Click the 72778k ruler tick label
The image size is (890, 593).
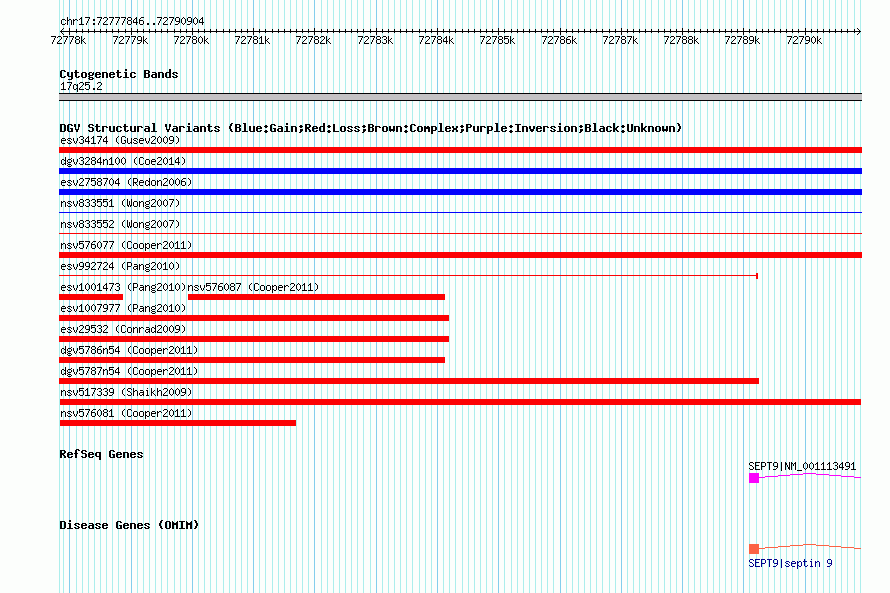pos(68,40)
